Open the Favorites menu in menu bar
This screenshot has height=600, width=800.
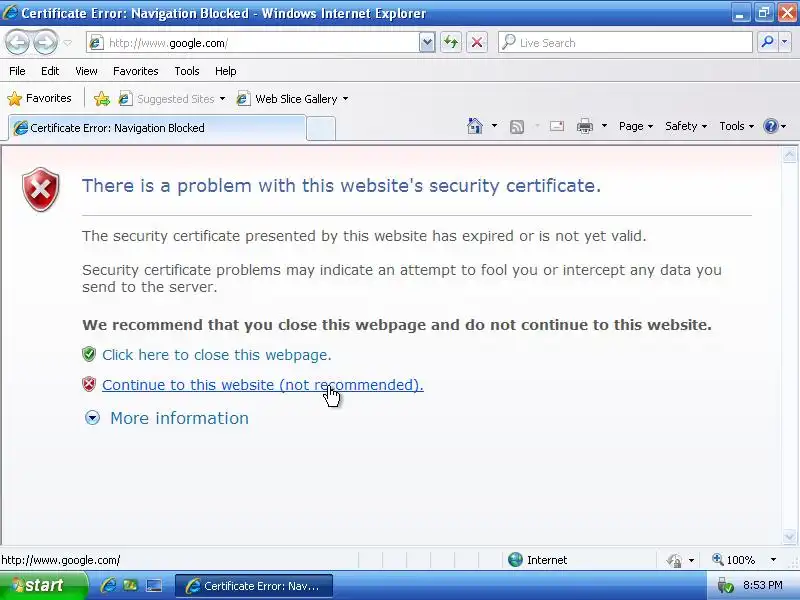point(136,71)
